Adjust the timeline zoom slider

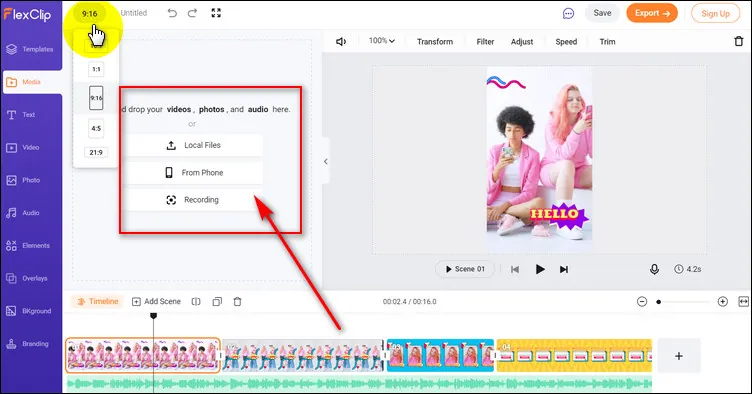pyautogui.click(x=683, y=302)
